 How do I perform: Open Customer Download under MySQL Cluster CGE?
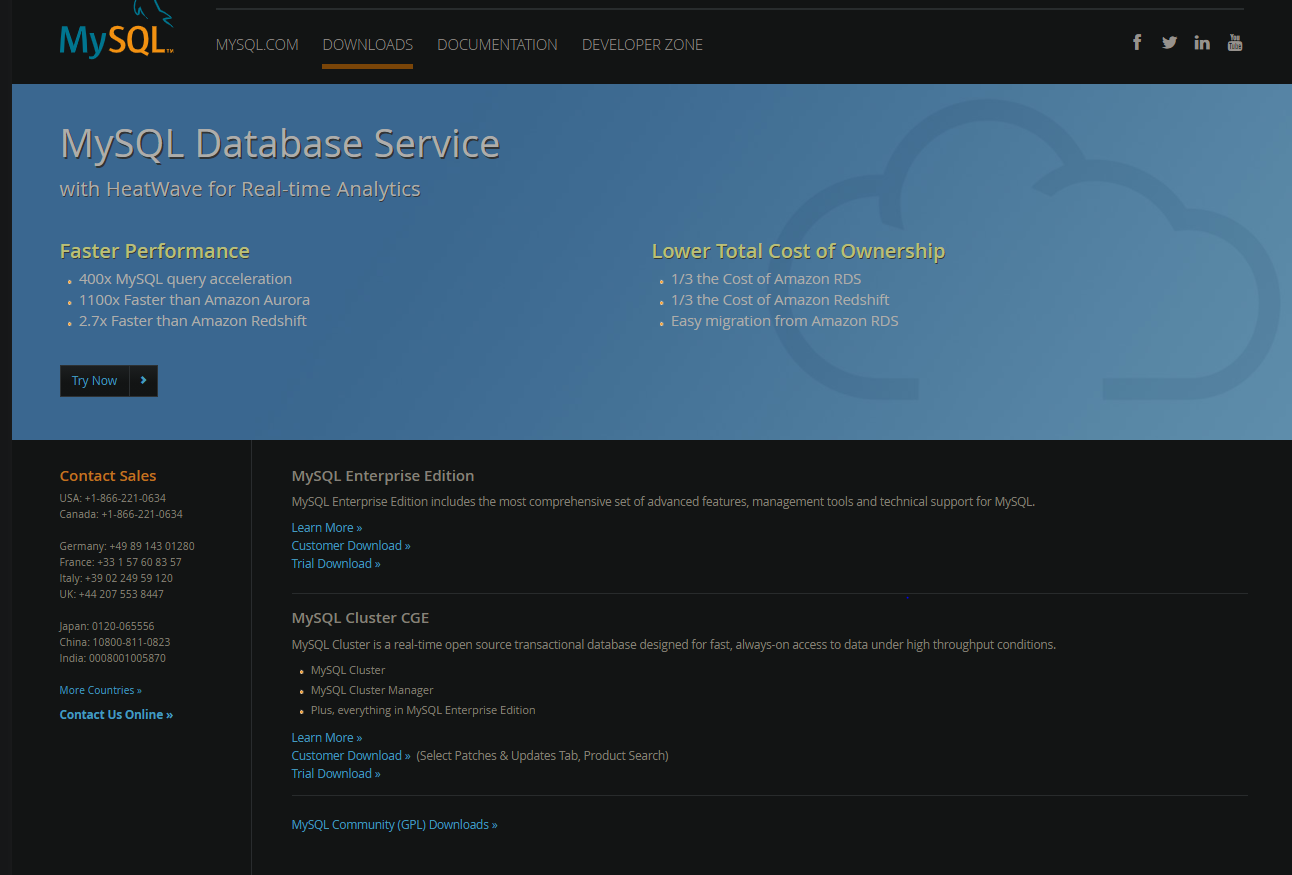(351, 756)
